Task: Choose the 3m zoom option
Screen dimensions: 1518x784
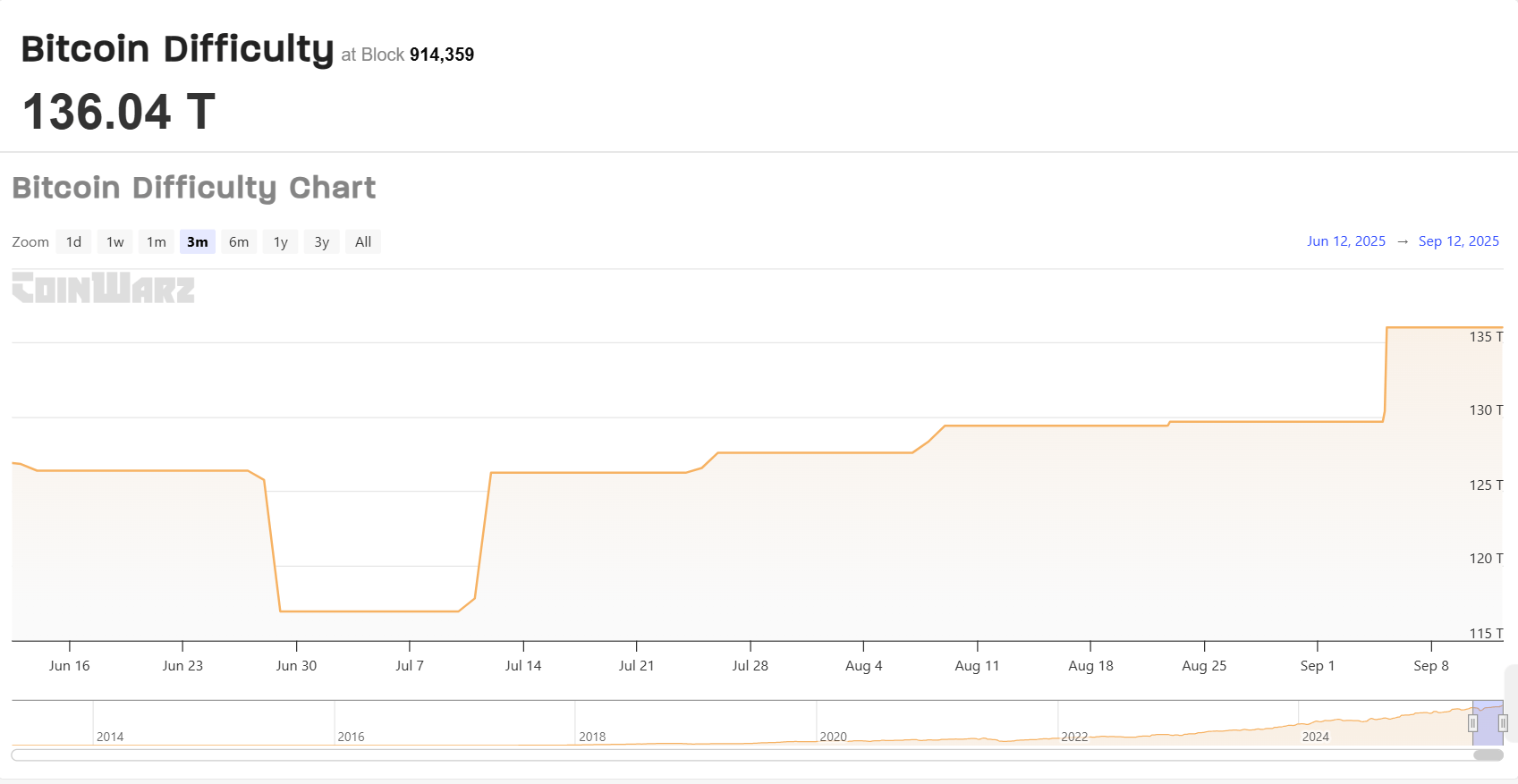Action: (x=198, y=242)
